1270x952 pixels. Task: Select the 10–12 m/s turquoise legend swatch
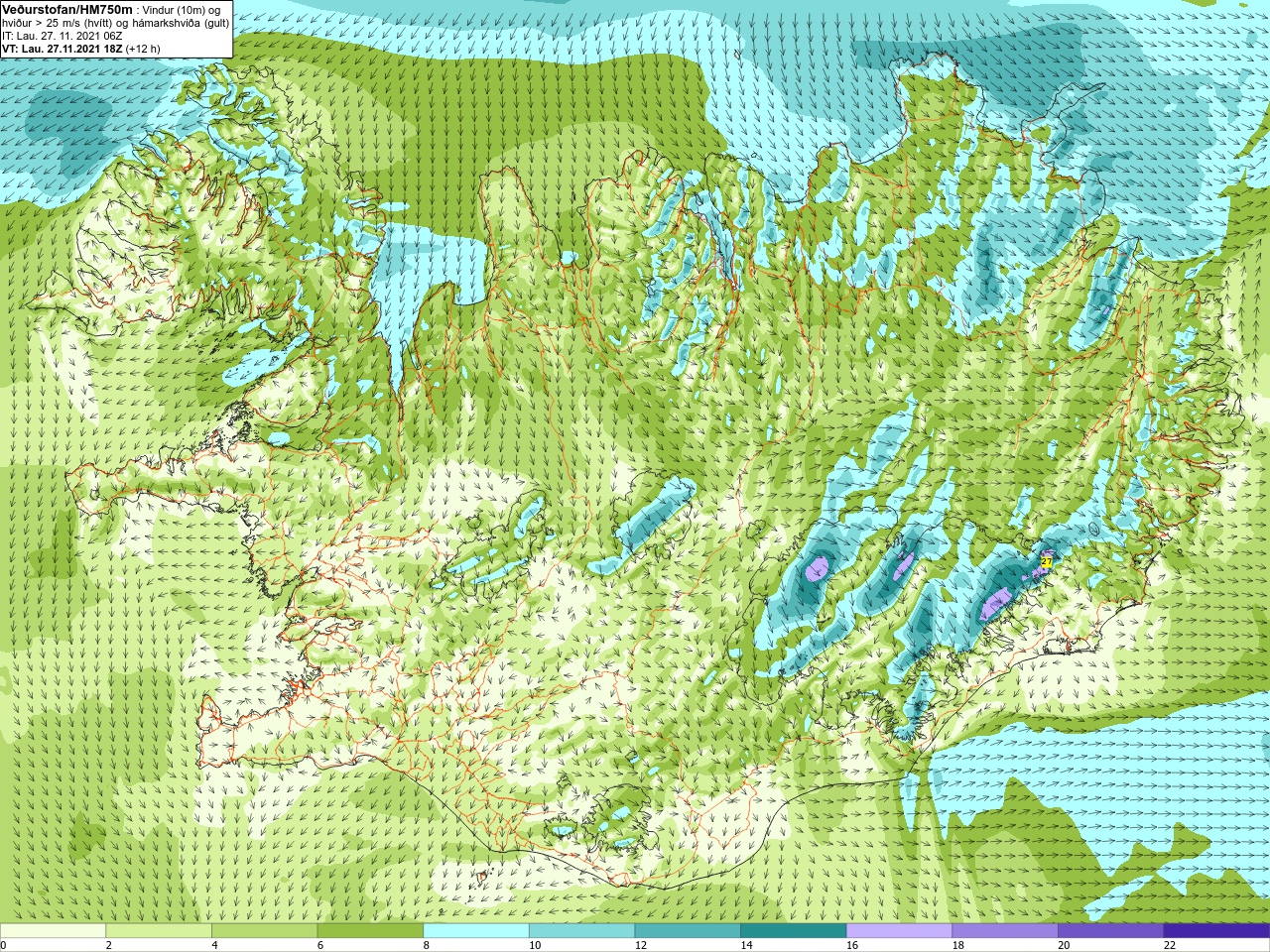581,931
